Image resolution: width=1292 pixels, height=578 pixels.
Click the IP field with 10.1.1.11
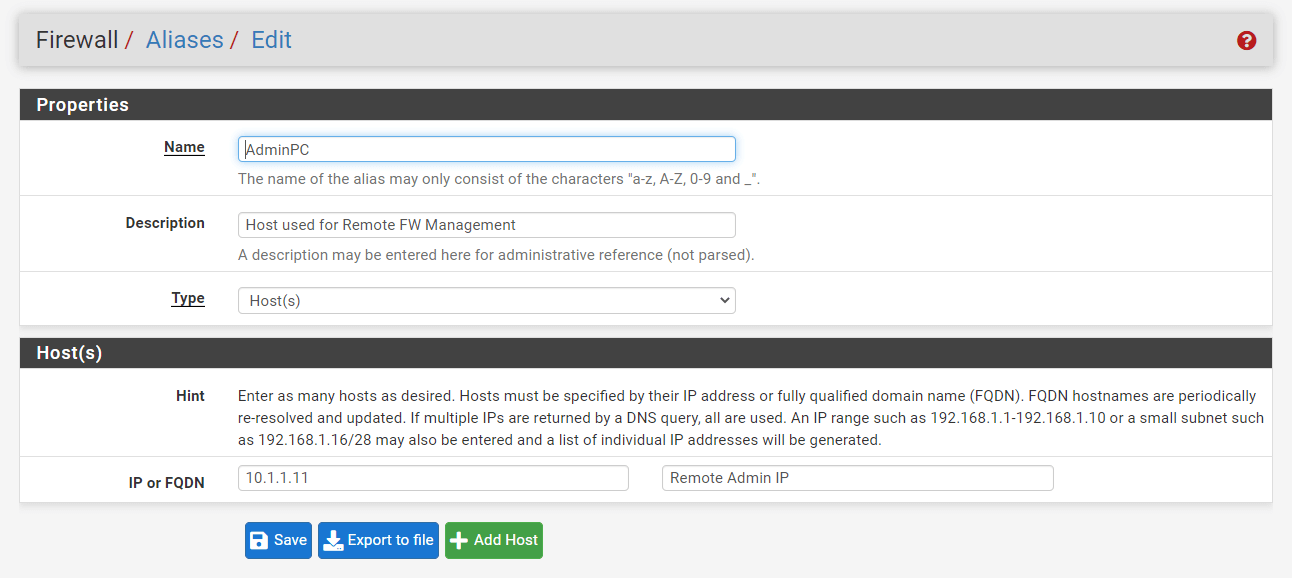click(433, 478)
